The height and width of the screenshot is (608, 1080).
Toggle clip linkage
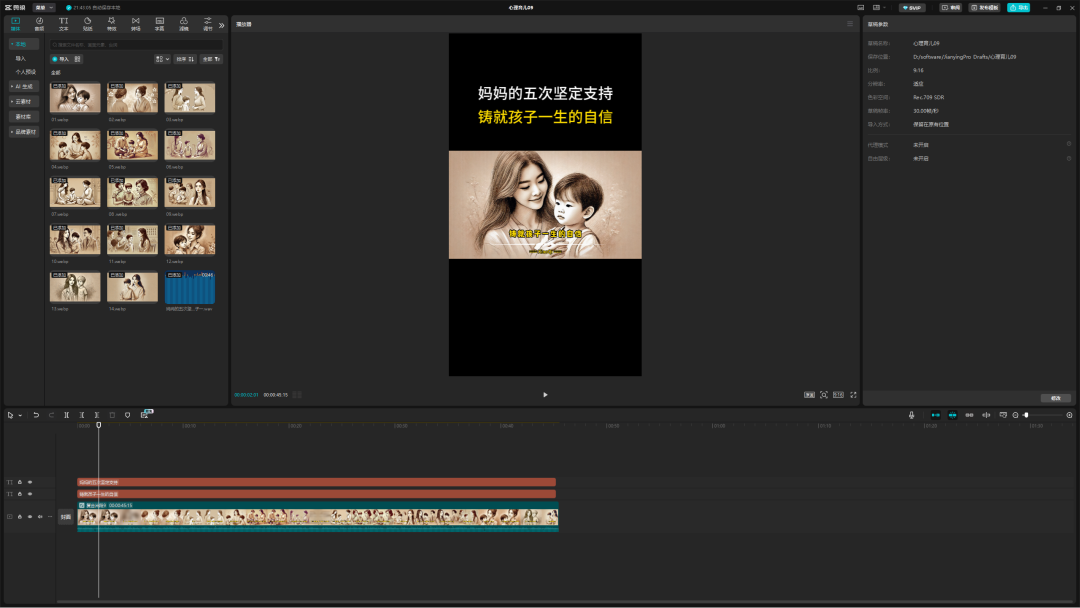(x=969, y=415)
